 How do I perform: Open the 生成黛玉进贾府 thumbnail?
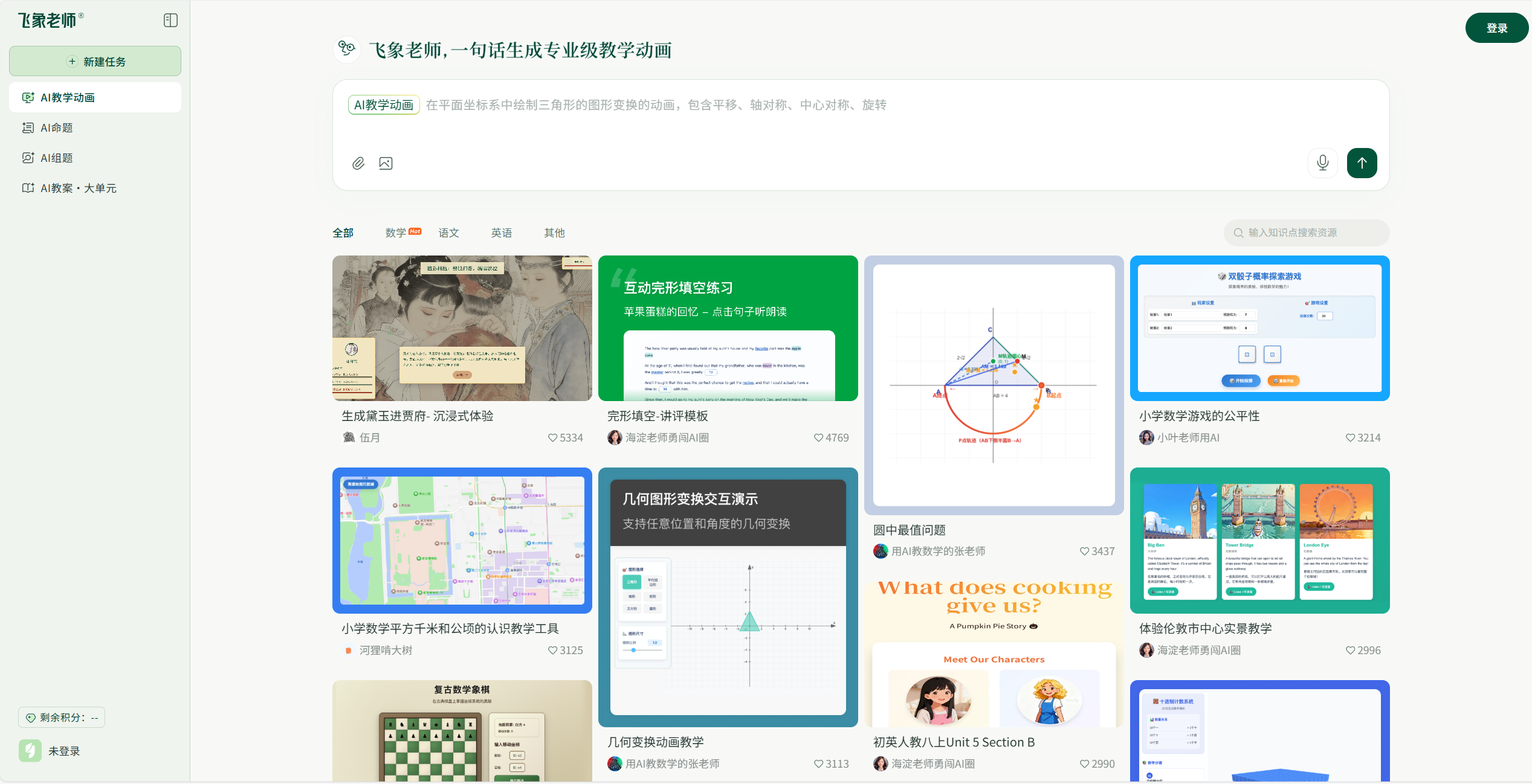click(x=462, y=328)
